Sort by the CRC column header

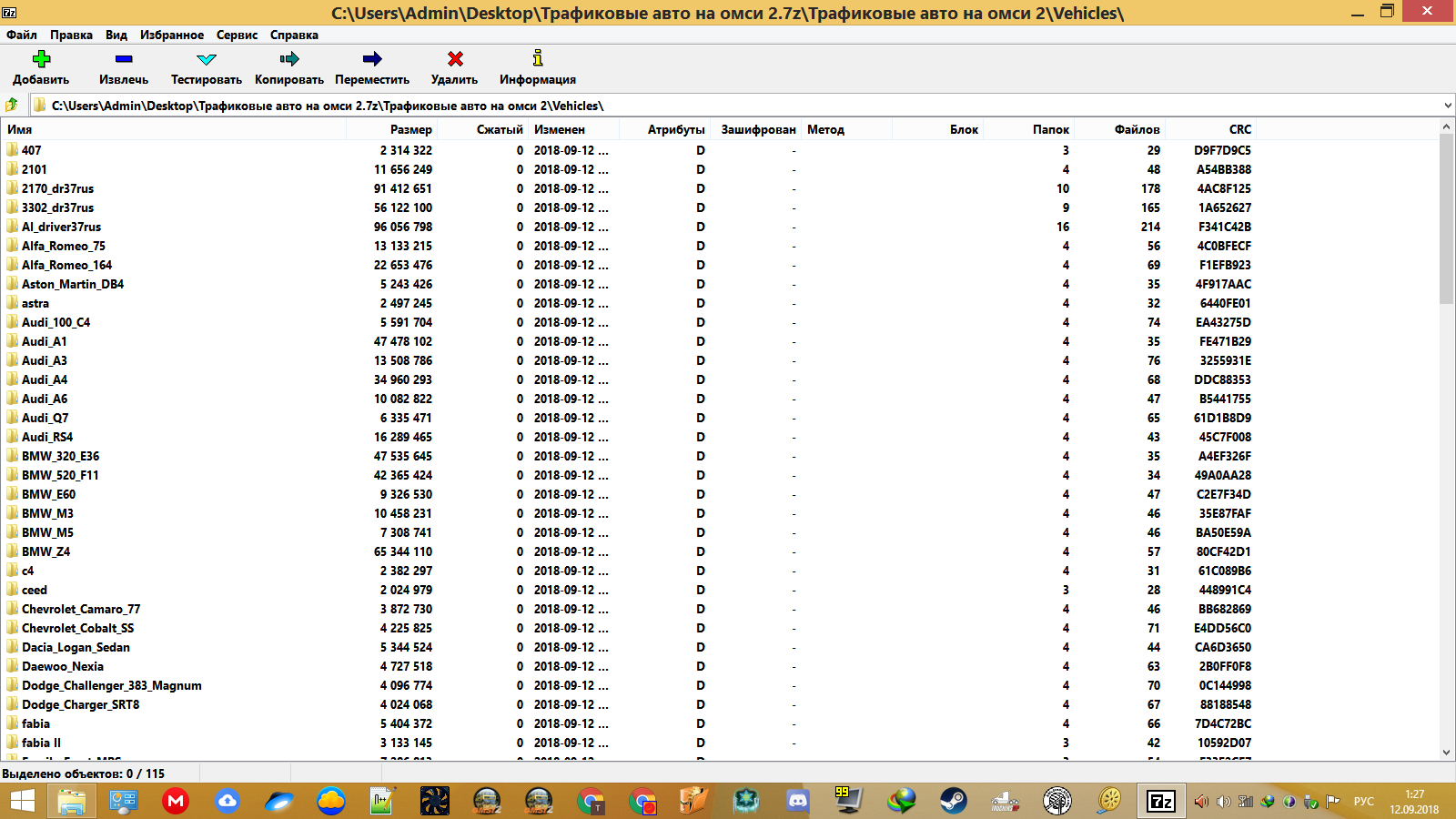(1210, 129)
